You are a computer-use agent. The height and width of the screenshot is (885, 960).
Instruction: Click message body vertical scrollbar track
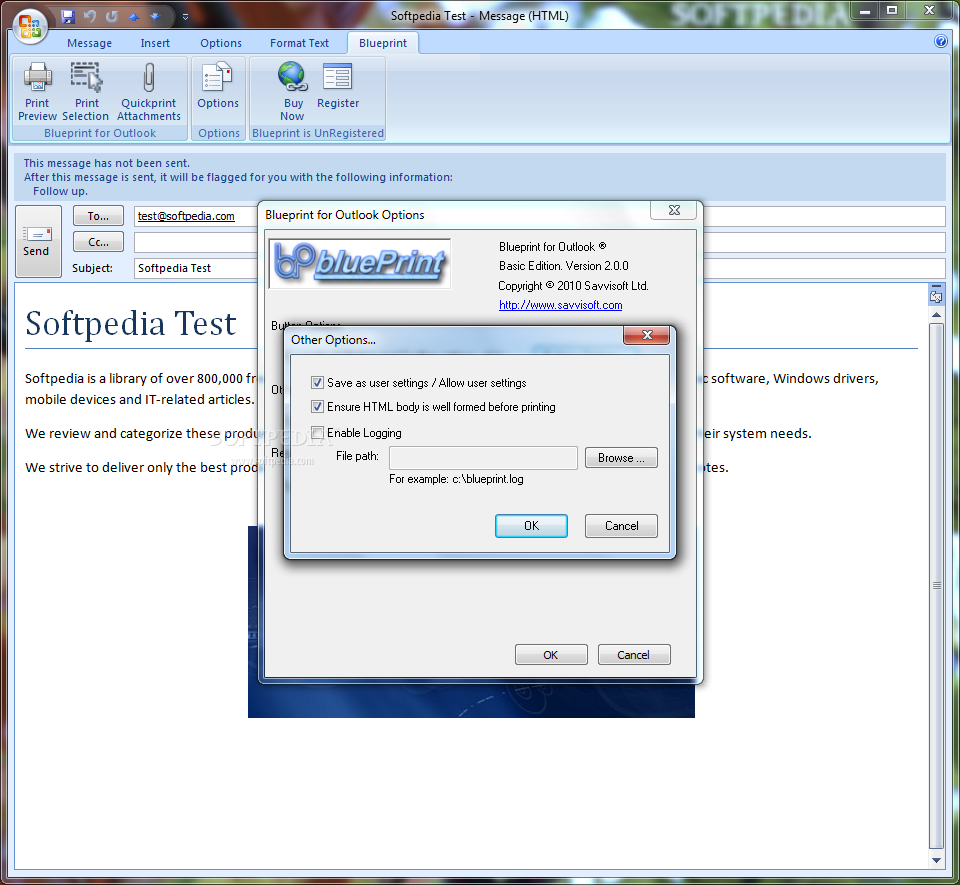click(x=936, y=584)
